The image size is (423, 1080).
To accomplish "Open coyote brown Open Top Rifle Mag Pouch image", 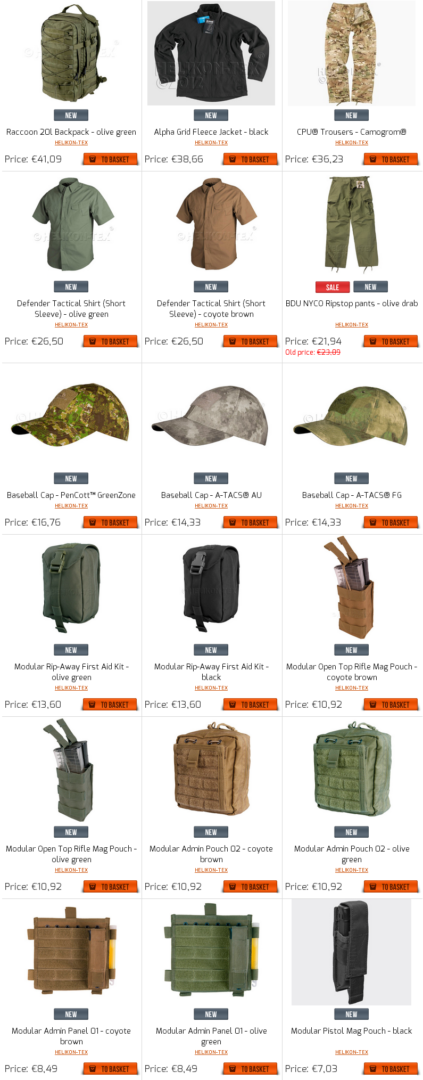I will pos(351,589).
